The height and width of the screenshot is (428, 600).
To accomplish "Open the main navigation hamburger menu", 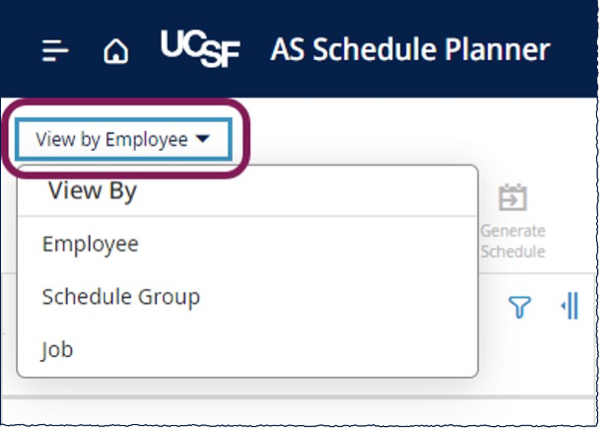I will point(55,50).
